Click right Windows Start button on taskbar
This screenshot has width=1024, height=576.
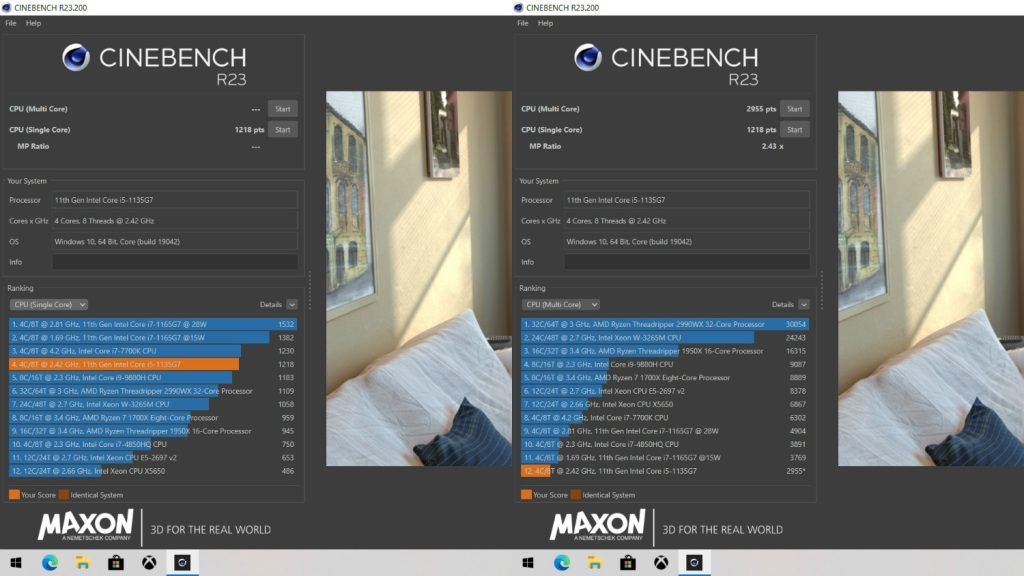pos(528,562)
